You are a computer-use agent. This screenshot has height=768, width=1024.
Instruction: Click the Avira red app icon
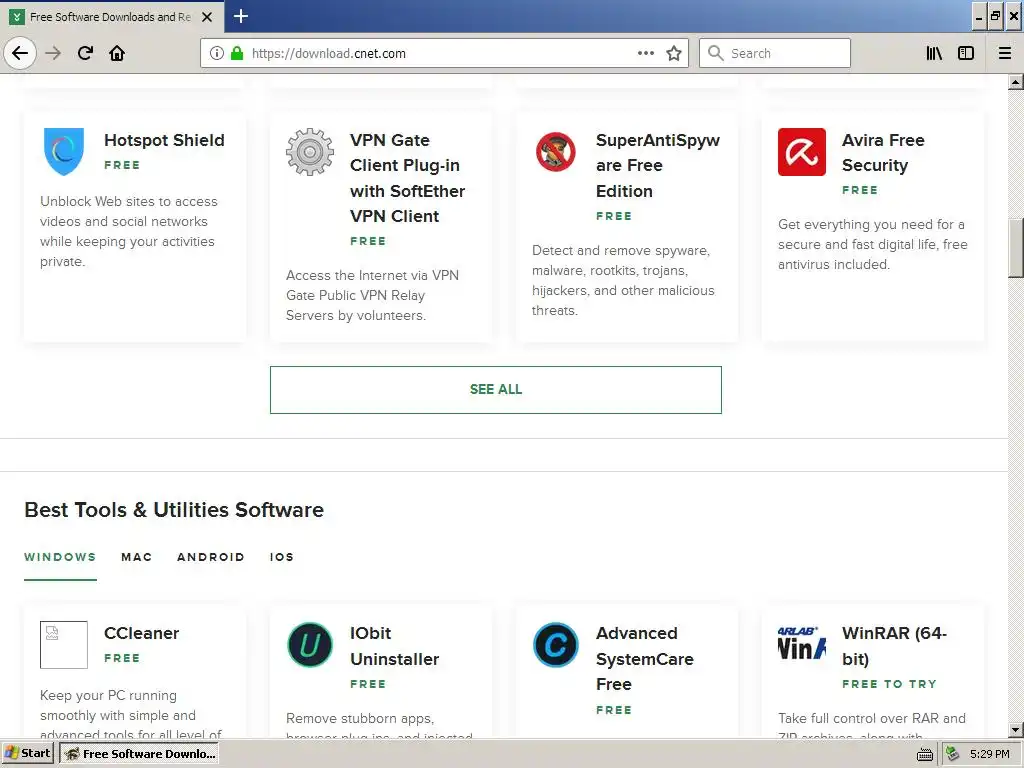802,152
